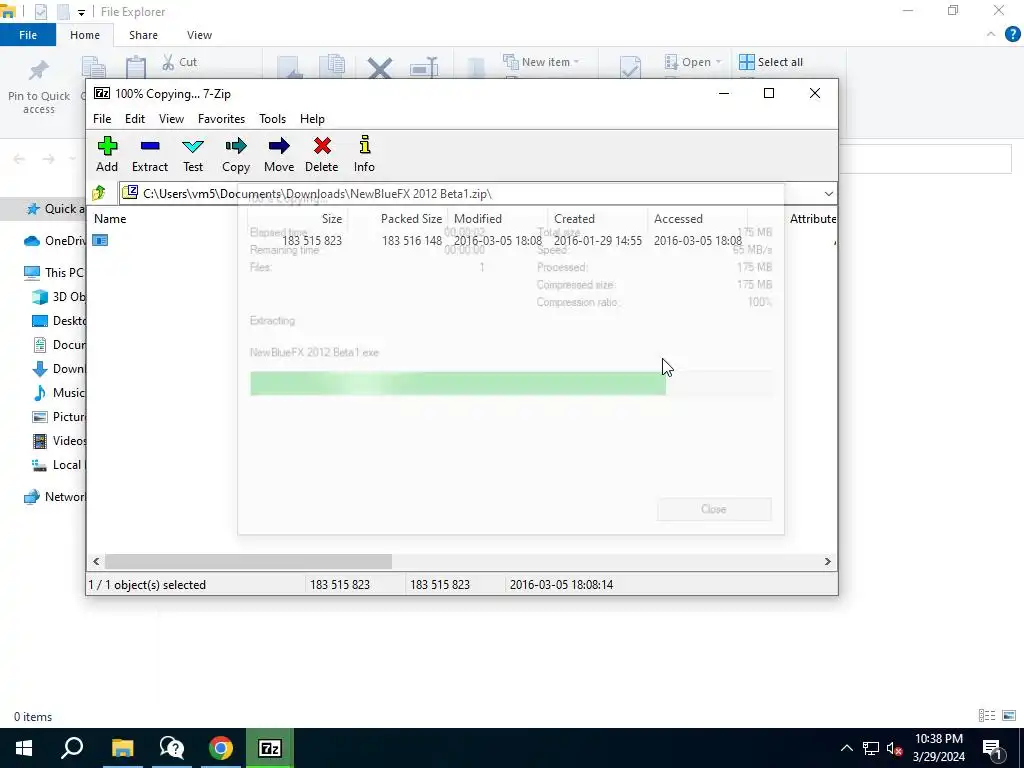Click the 7-Zip address path field
Image resolution: width=1024 pixels, height=768 pixels.
(470, 194)
